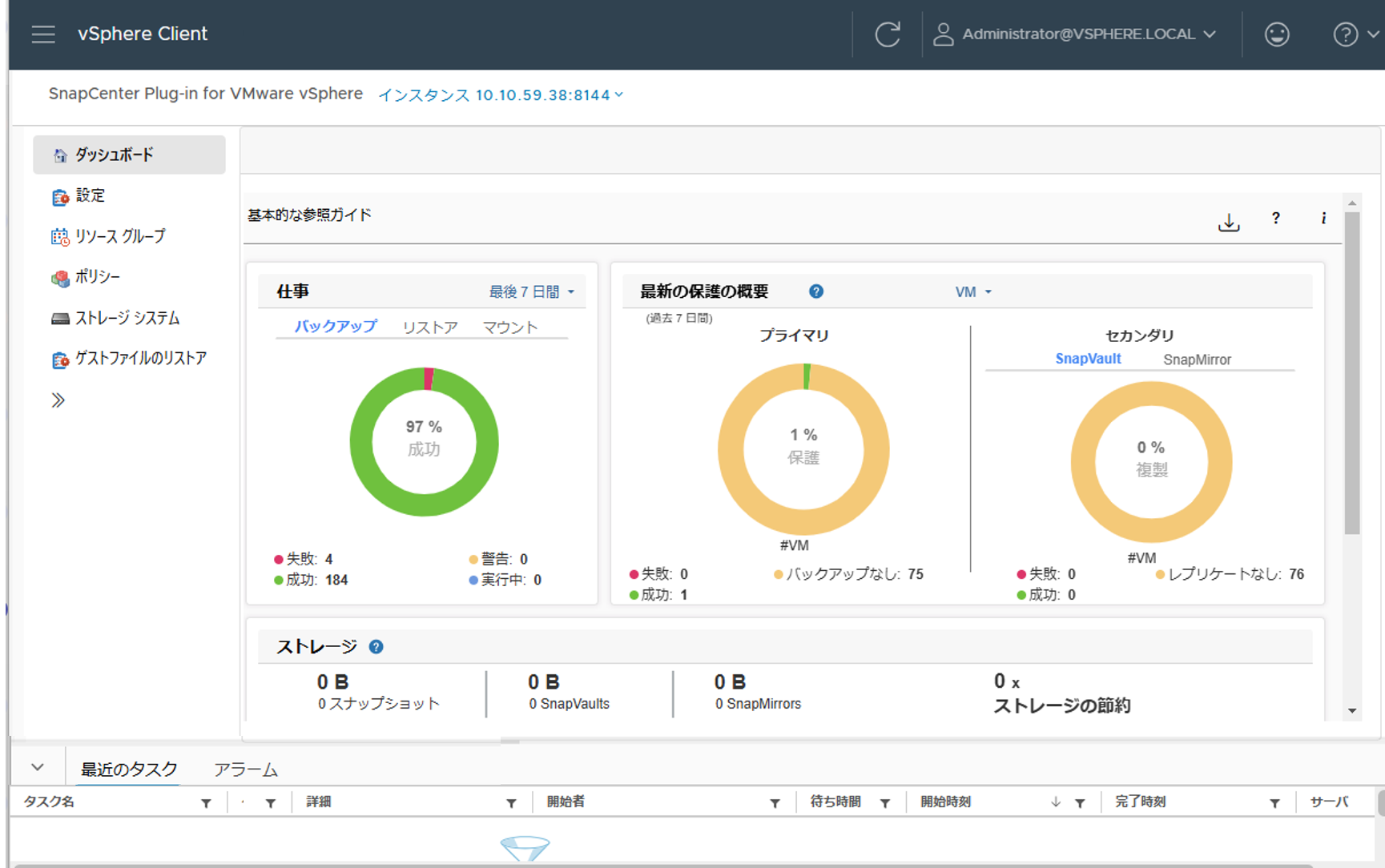
Task: Click the レプリケートなし: 76 legend entry
Action: tap(1230, 574)
